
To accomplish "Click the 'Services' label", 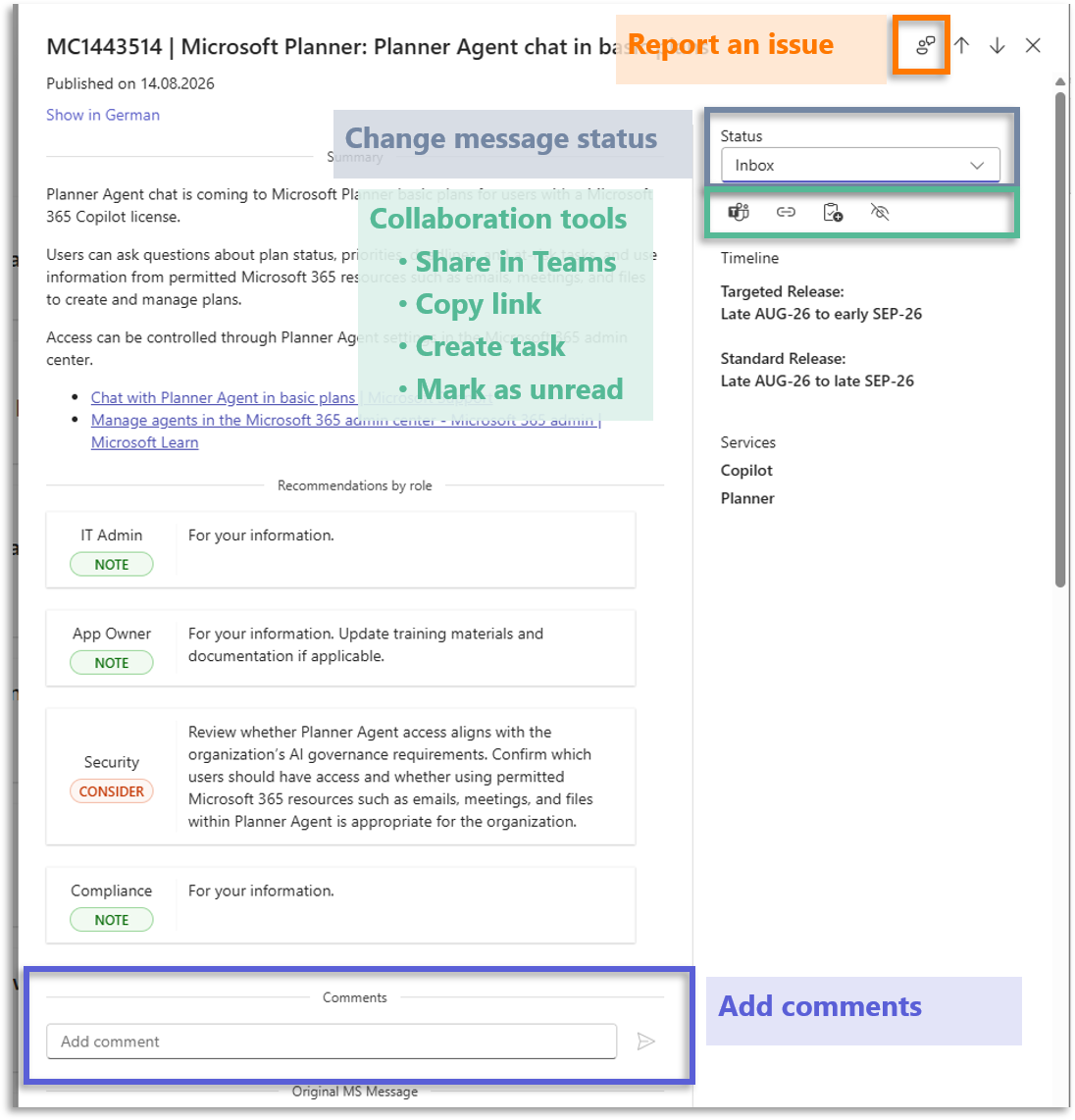I will [x=747, y=443].
